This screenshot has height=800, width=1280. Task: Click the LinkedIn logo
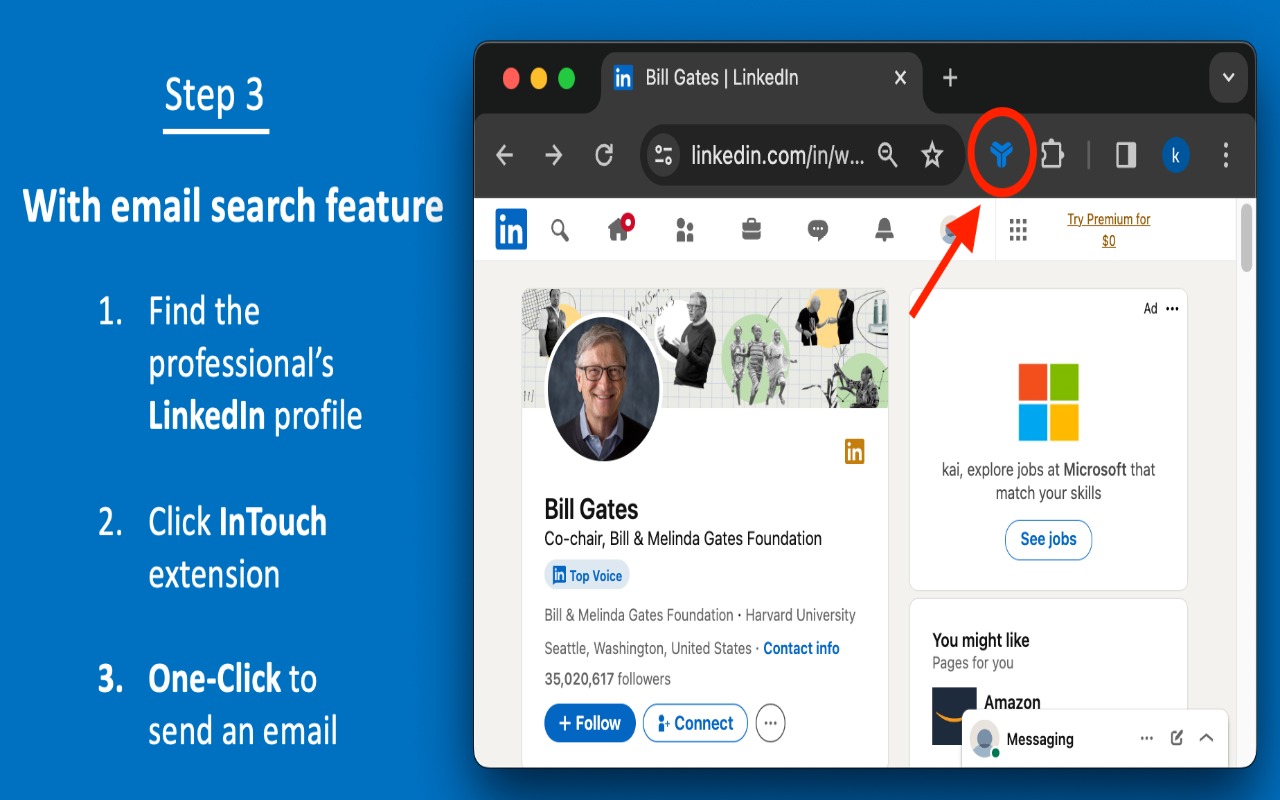coord(510,229)
